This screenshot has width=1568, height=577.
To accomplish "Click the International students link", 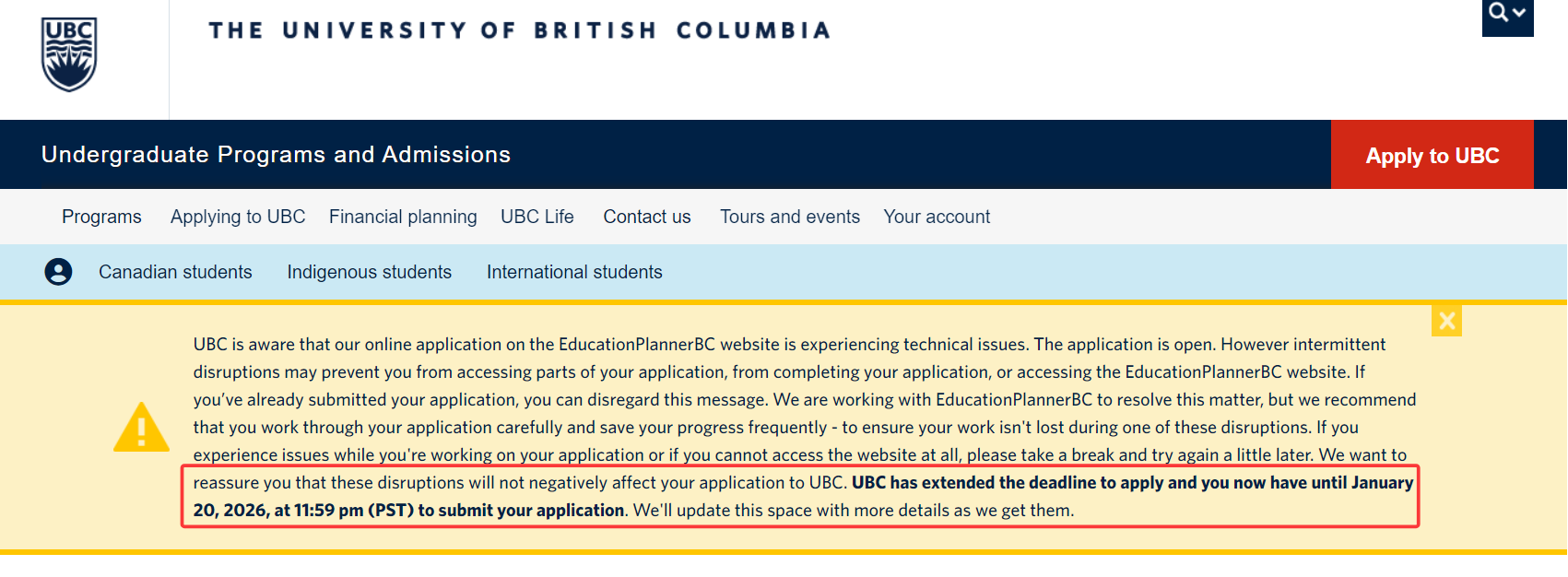I will pos(574,272).
